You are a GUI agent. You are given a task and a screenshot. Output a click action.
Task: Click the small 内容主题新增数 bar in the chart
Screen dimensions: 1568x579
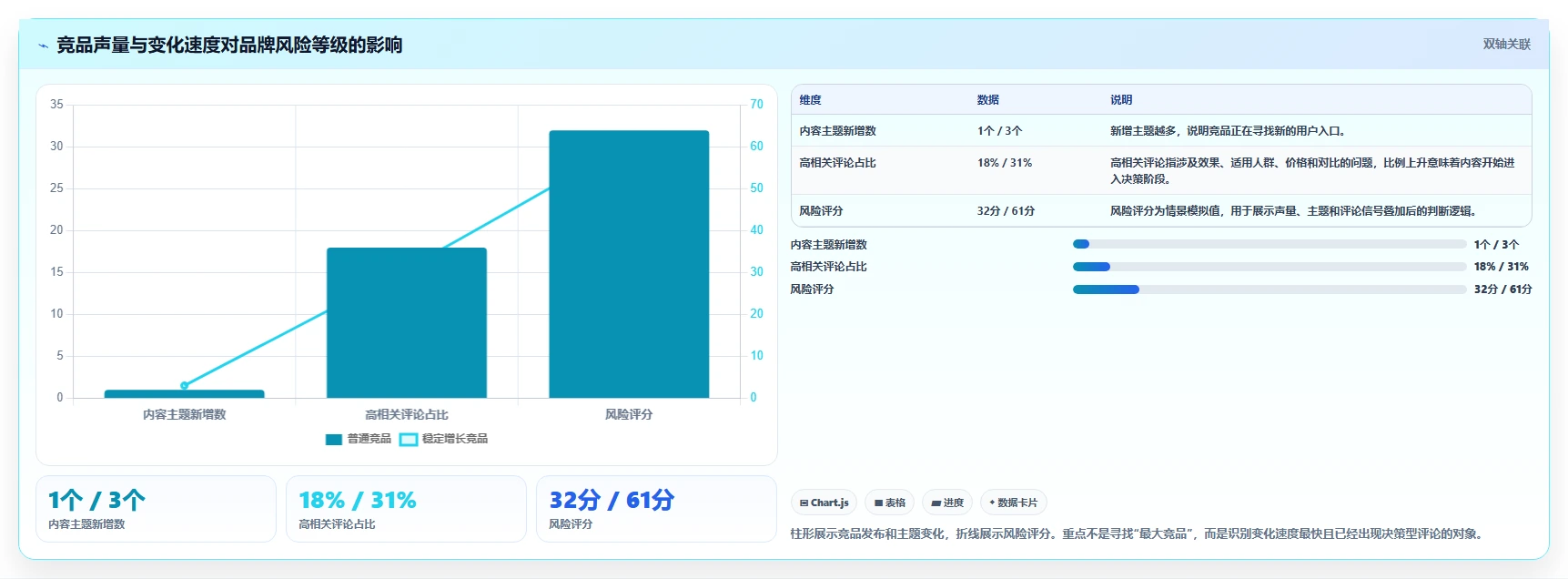click(x=185, y=394)
